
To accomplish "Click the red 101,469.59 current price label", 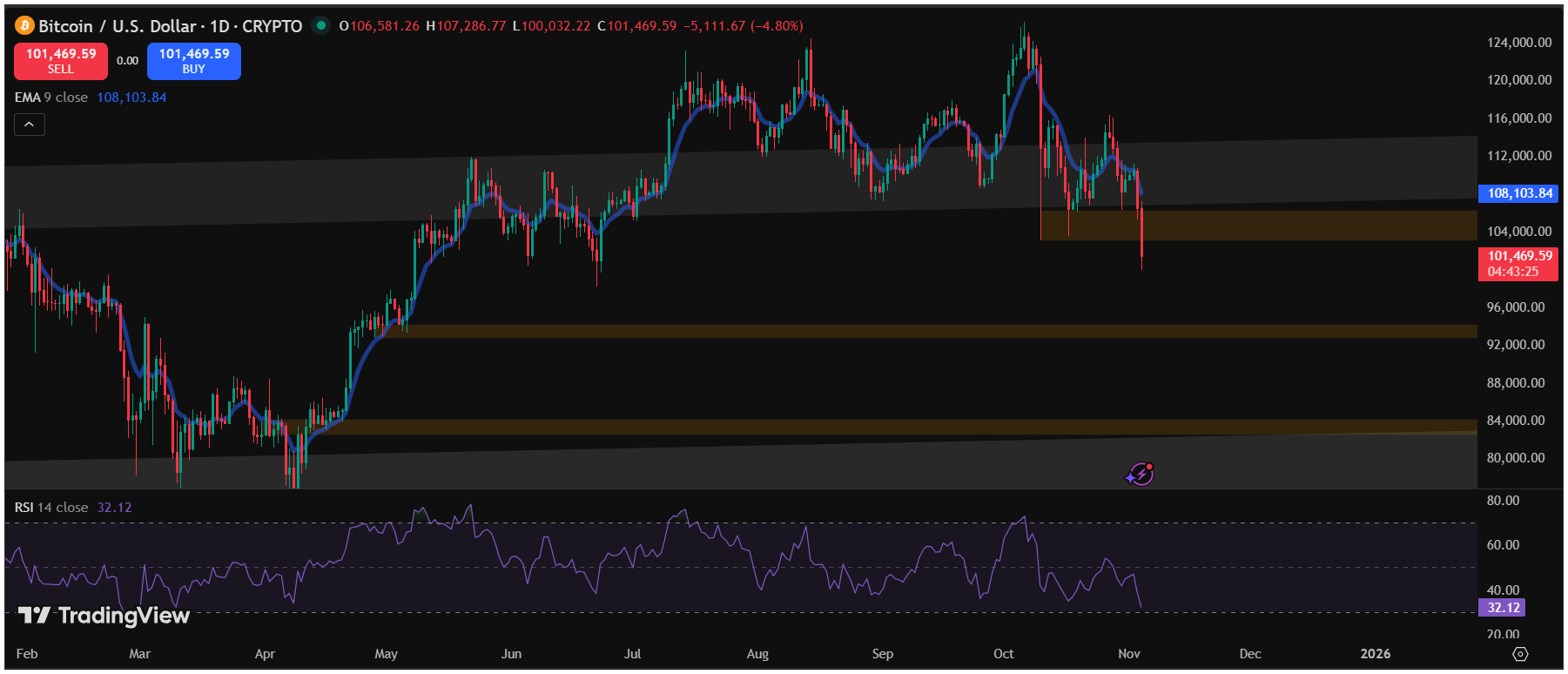I will click(x=1519, y=264).
